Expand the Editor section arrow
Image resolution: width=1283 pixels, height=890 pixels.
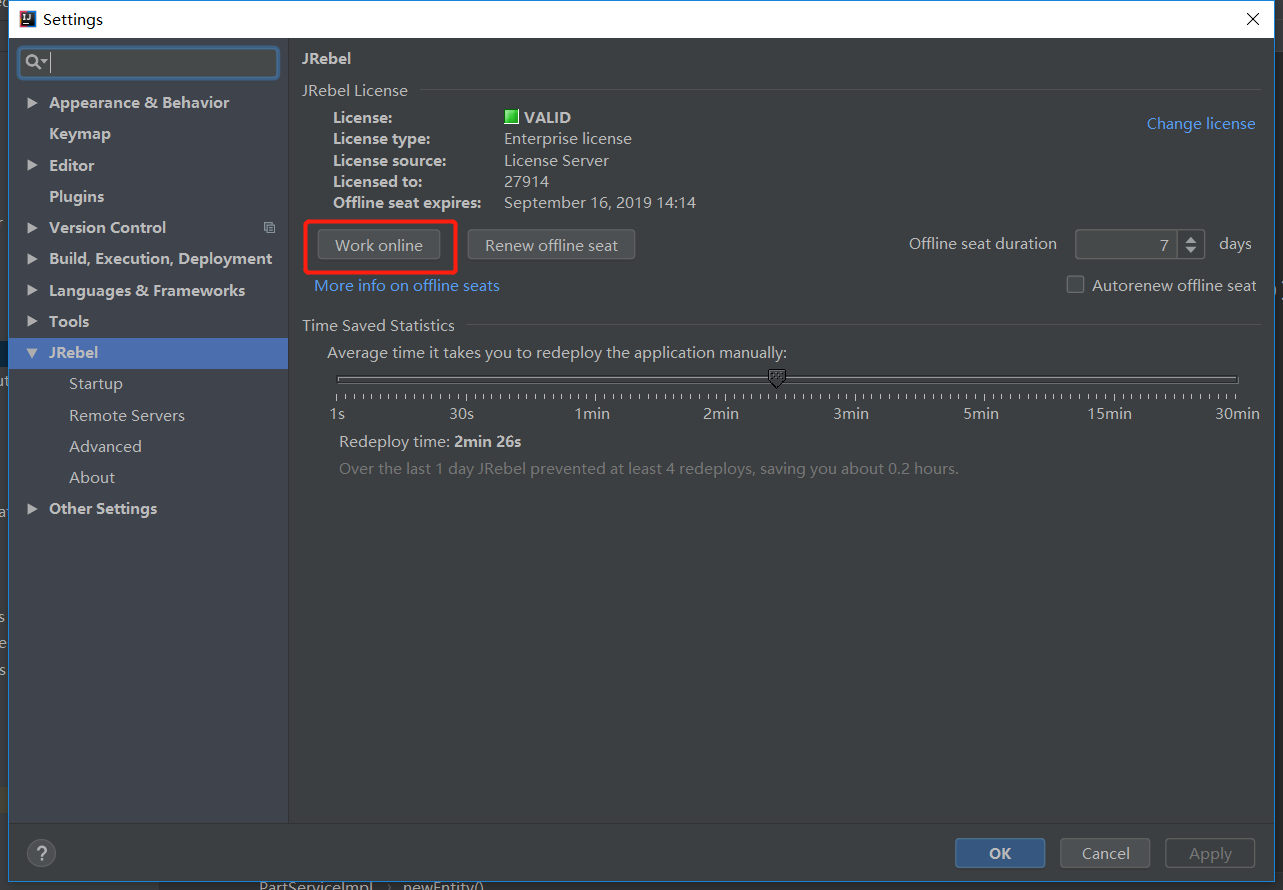coord(32,166)
